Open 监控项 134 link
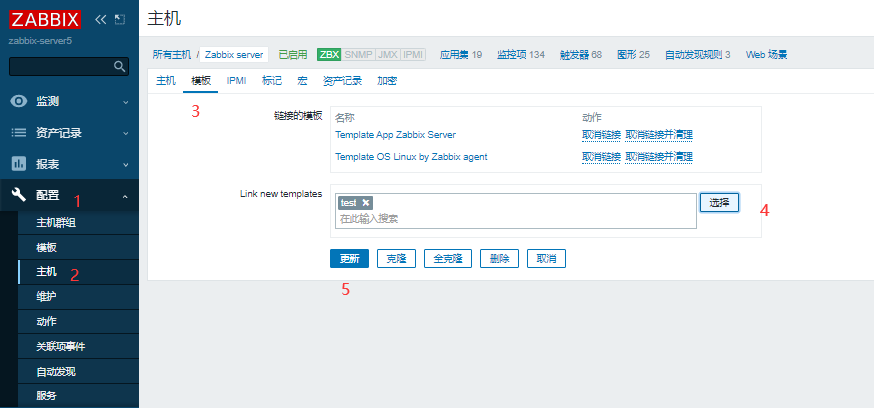Screen dimensions: 874x408 tap(521, 55)
